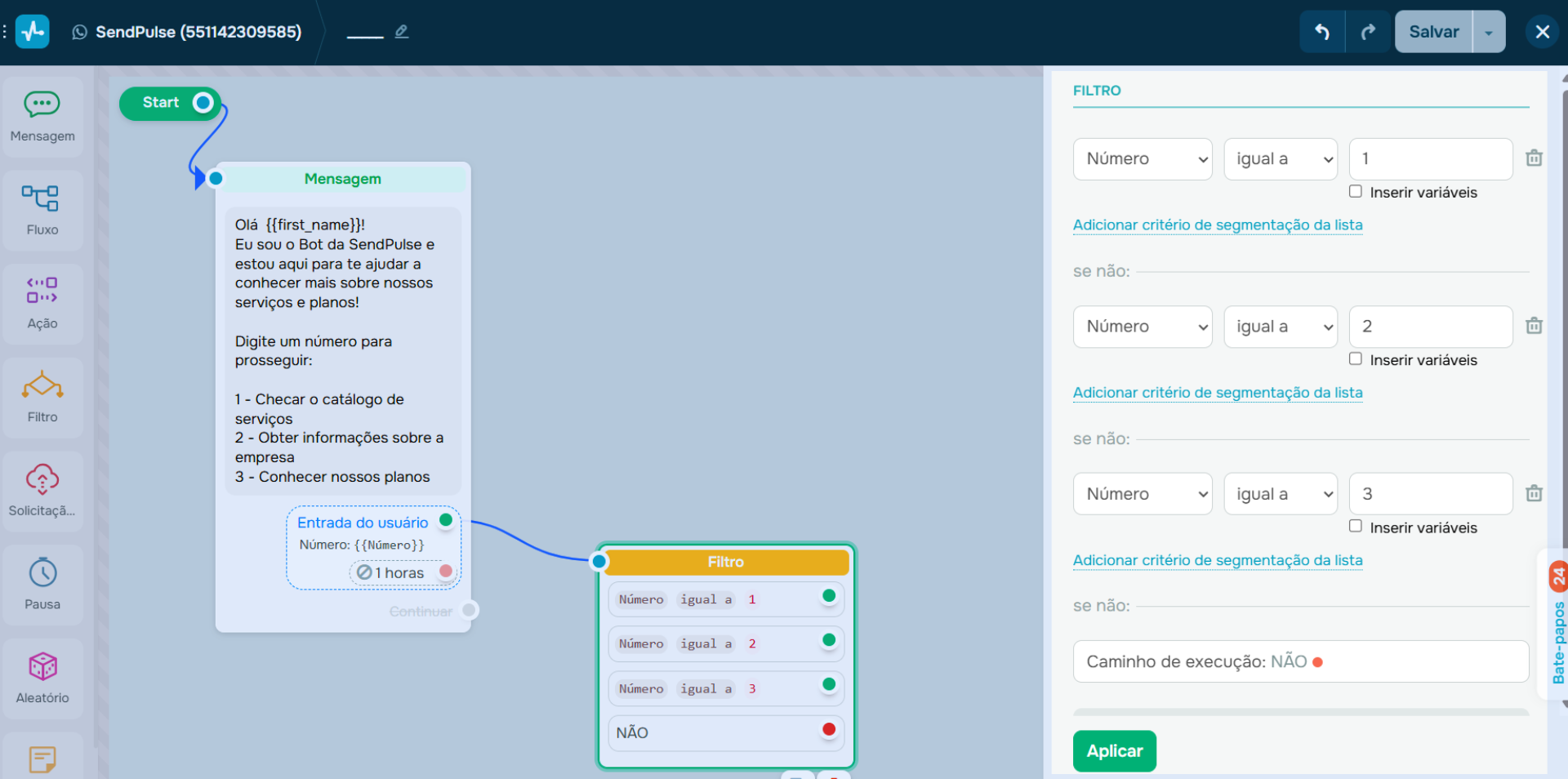The image size is (1568, 779).
Task: Click value field containing 2
Action: (1431, 327)
